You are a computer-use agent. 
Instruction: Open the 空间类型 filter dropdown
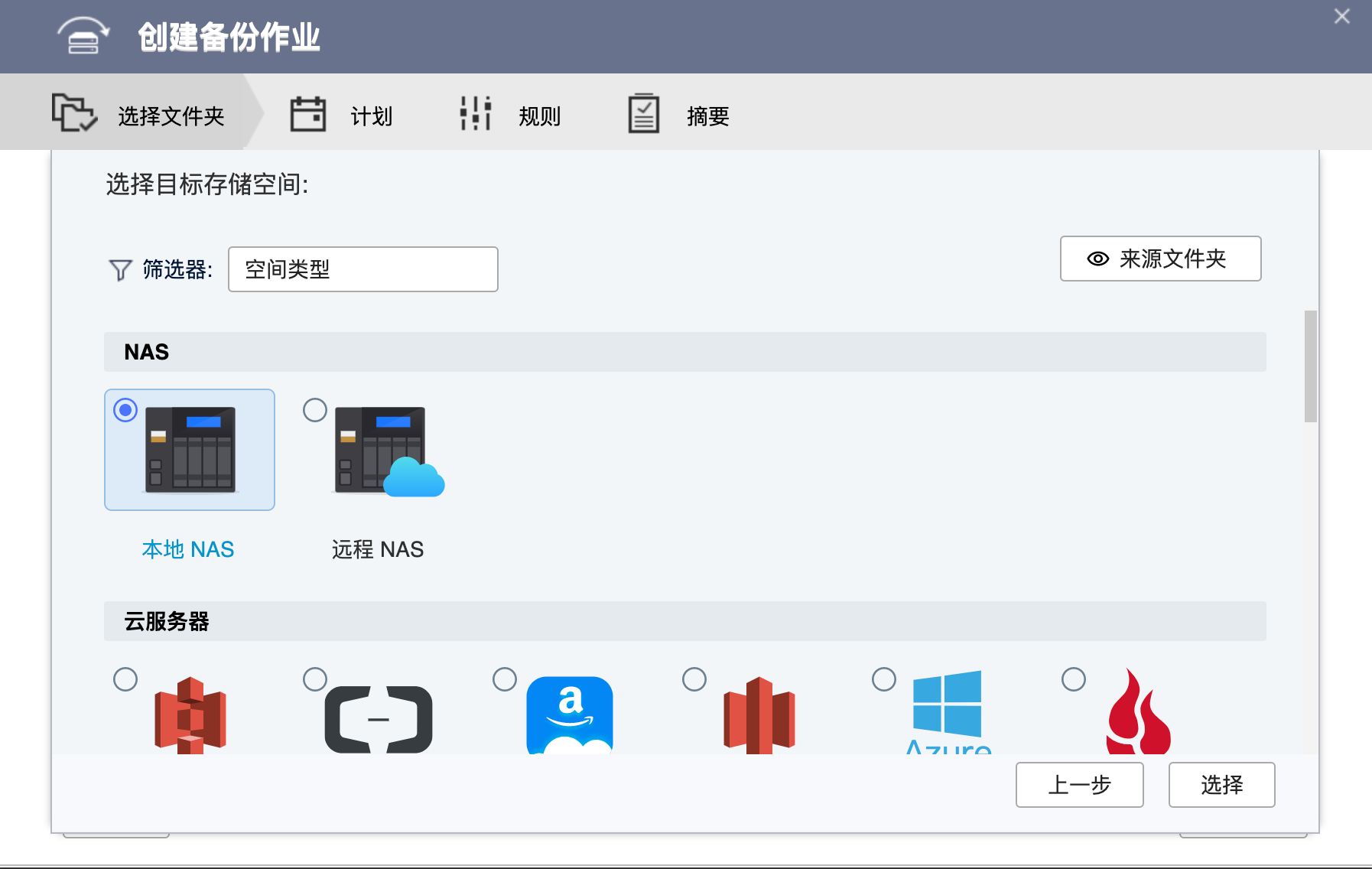point(363,269)
